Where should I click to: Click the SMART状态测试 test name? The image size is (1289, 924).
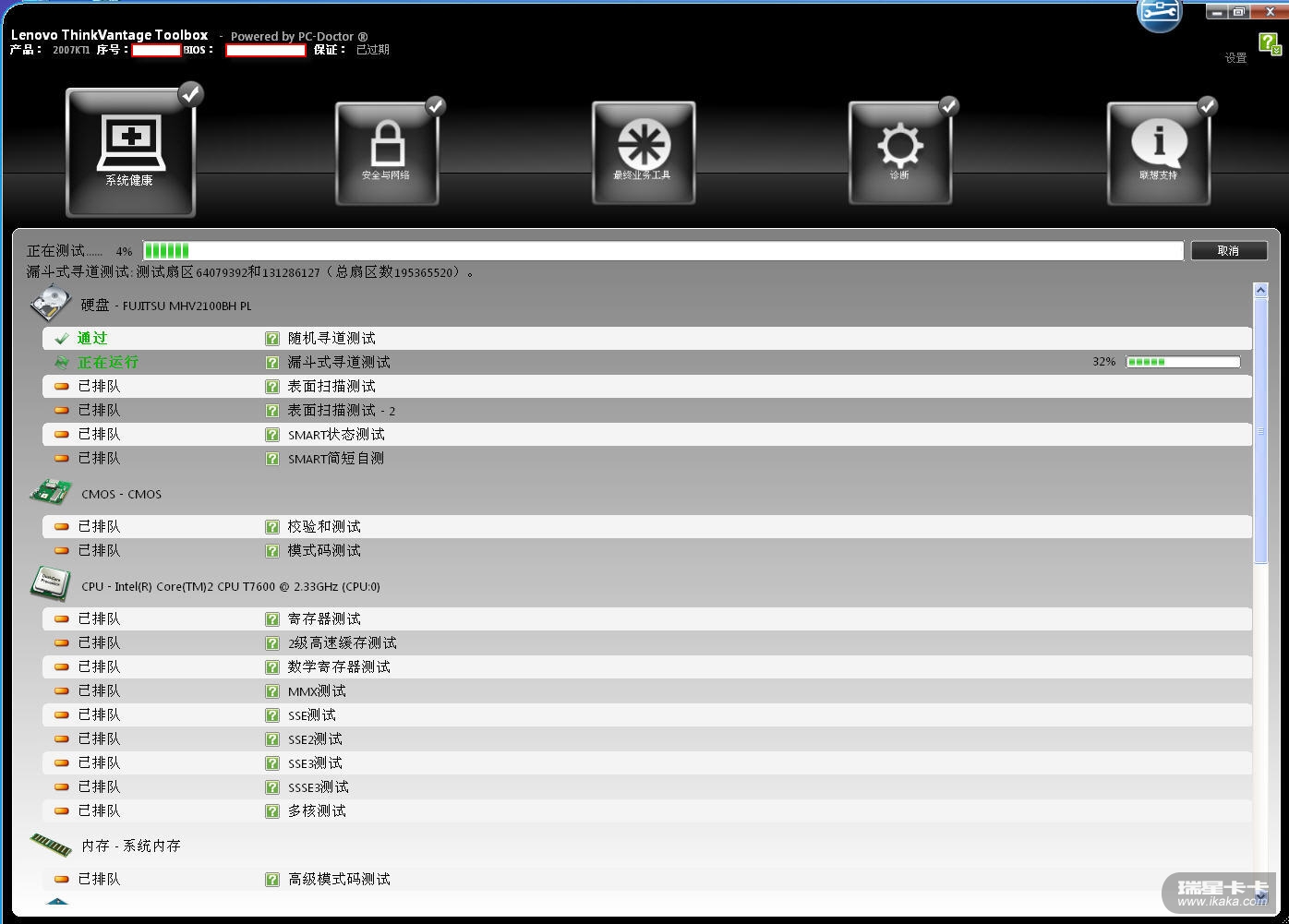click(x=336, y=435)
